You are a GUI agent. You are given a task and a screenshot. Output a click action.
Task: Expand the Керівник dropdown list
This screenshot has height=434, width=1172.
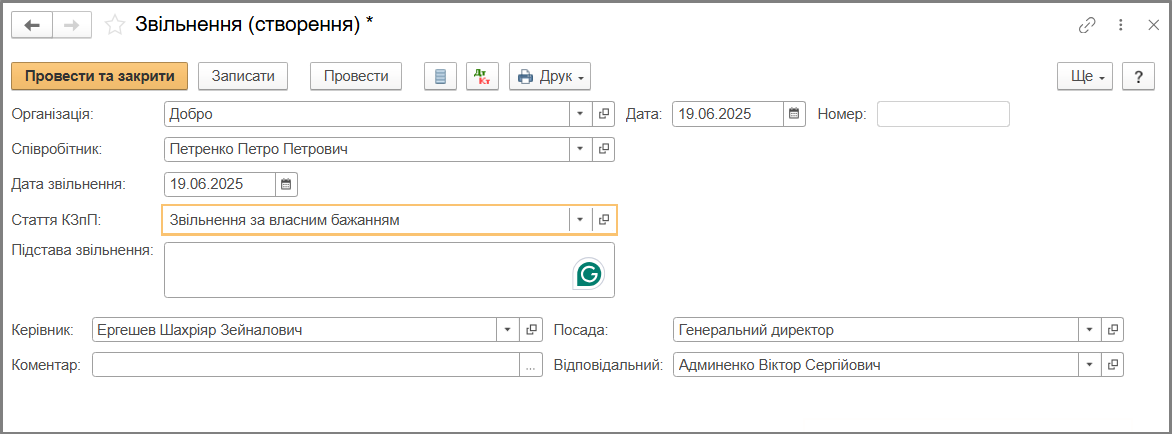pyautogui.click(x=508, y=329)
